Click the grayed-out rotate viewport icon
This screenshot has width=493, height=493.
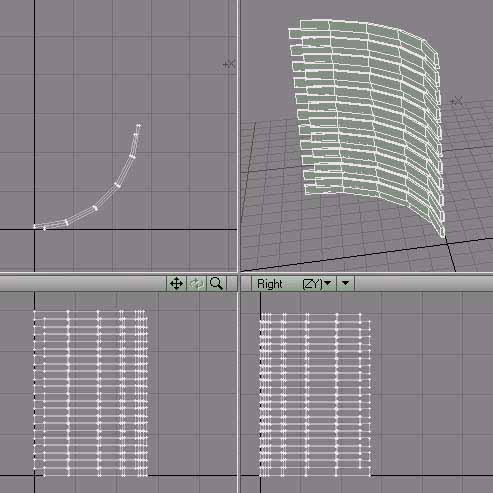point(196,284)
